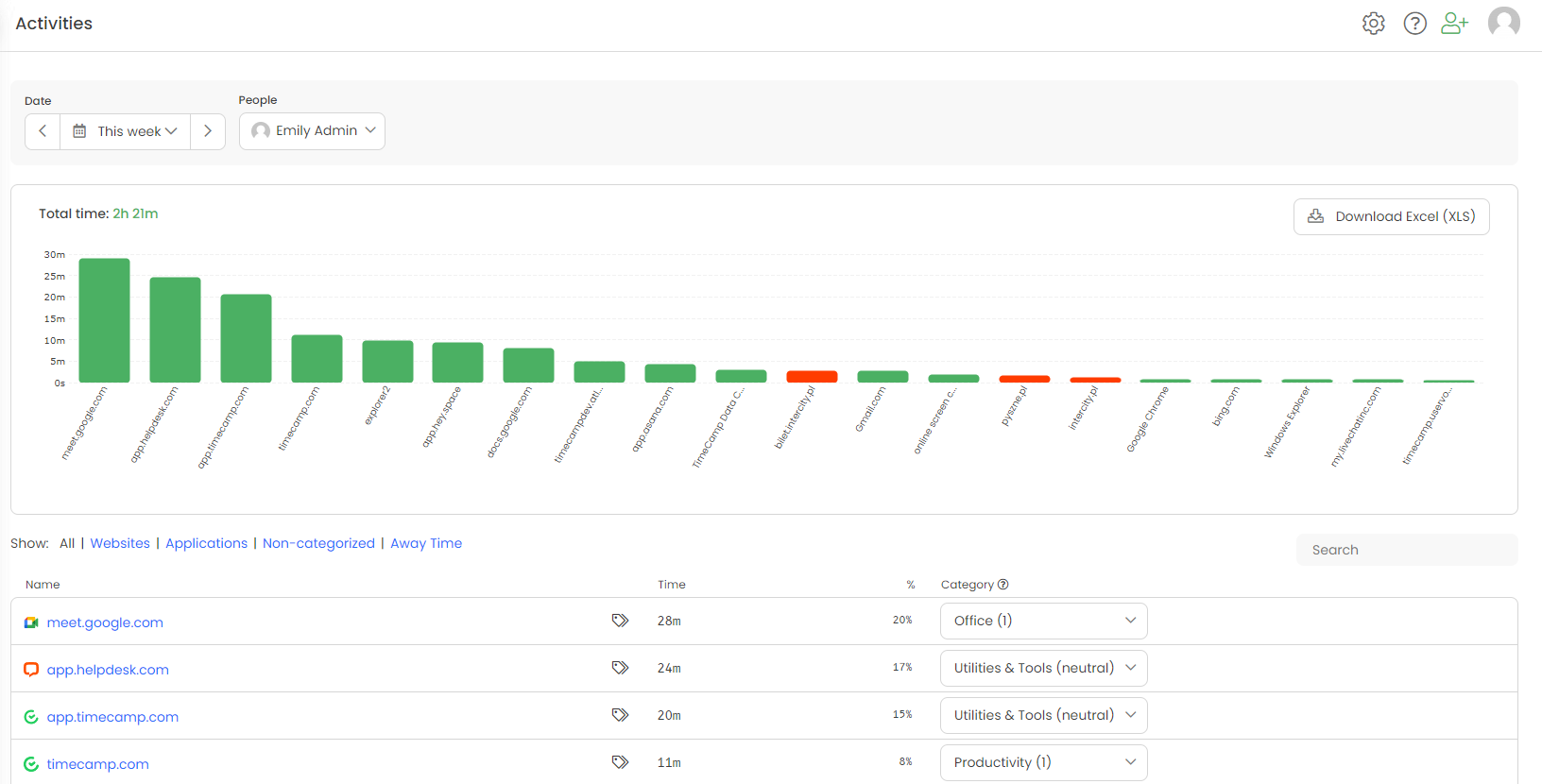Viewport: 1542px width, 784px height.
Task: Open category dropdown for app.timecamp.com
Action: coord(1044,715)
